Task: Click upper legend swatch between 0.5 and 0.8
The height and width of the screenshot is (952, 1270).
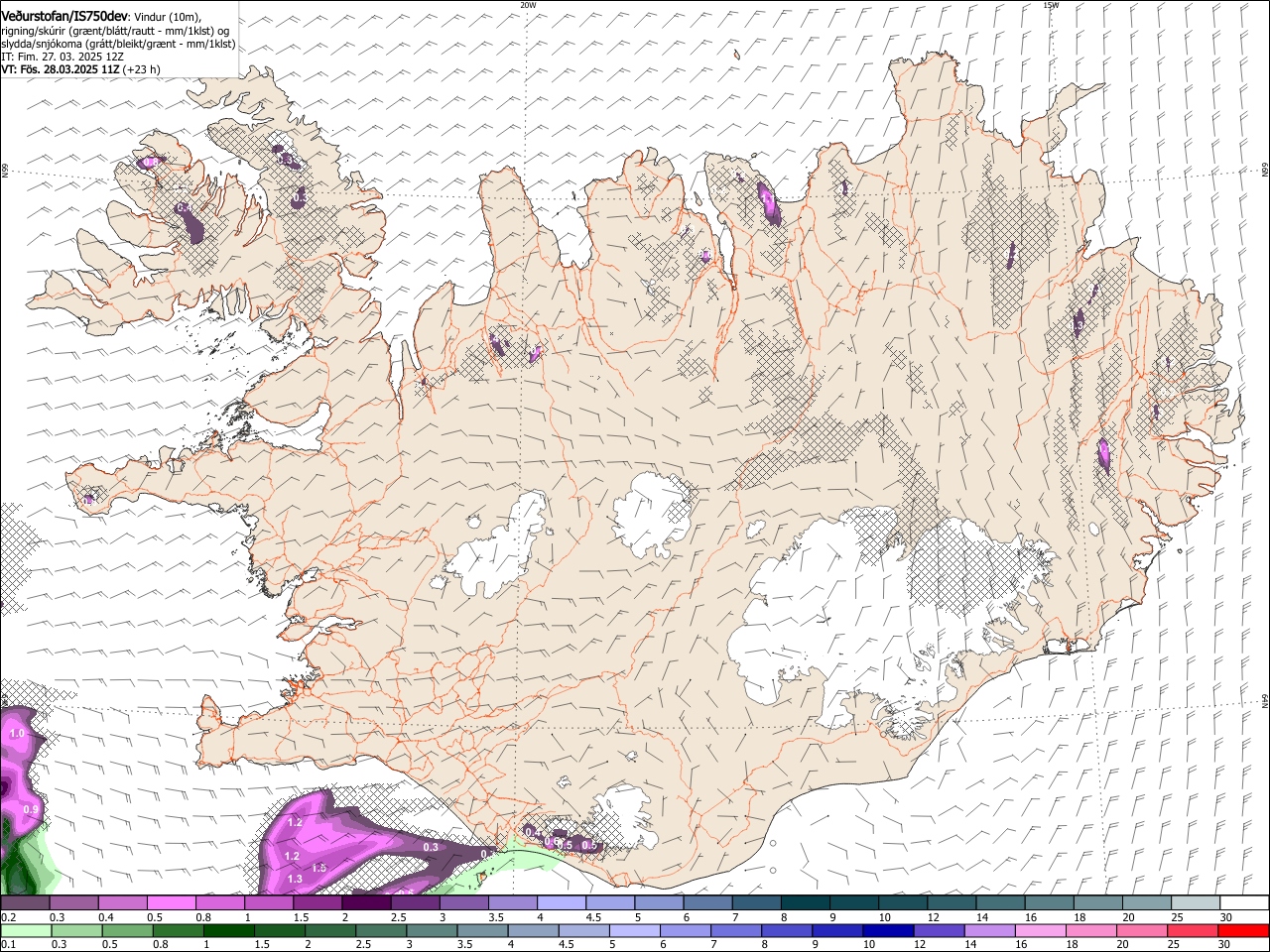Action: [171, 902]
